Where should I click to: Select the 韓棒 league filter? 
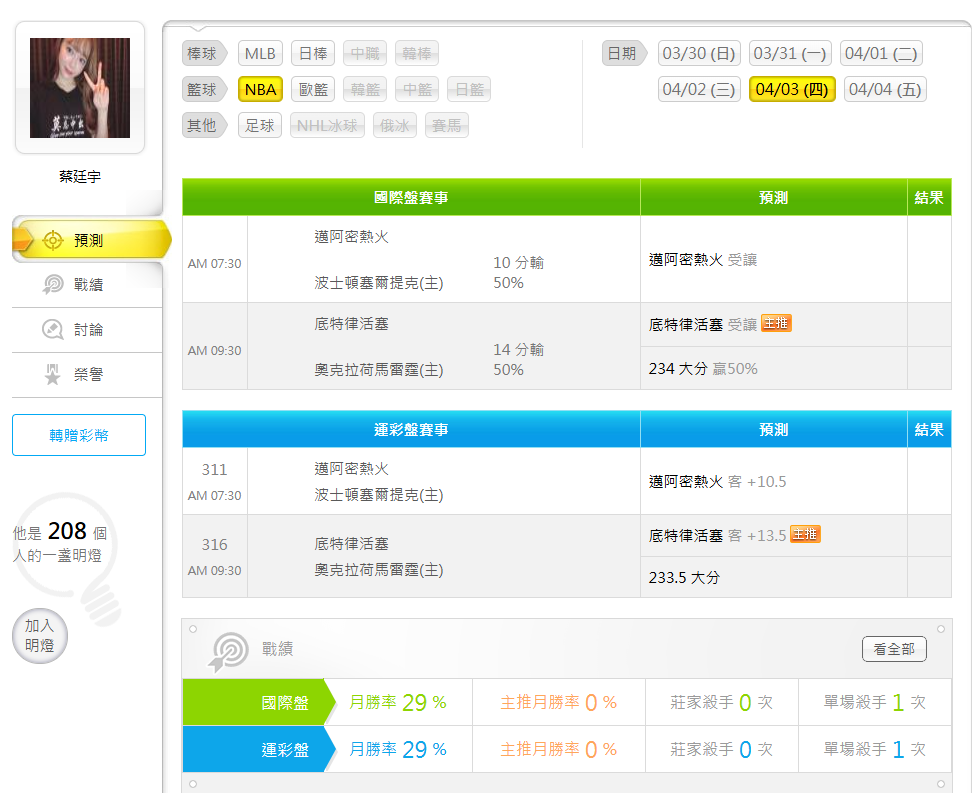pos(417,53)
